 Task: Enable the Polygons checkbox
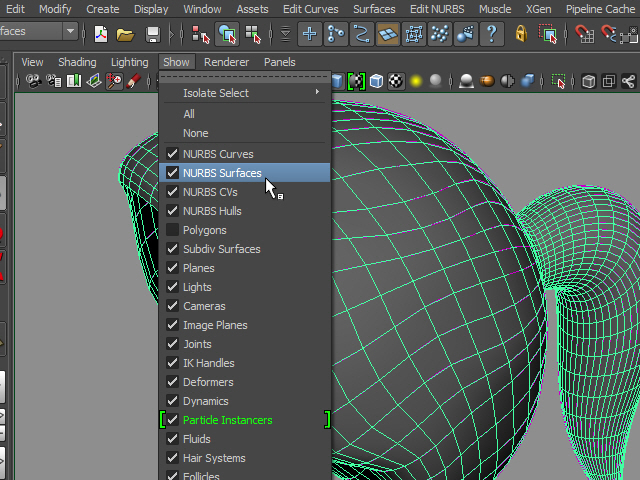173,230
